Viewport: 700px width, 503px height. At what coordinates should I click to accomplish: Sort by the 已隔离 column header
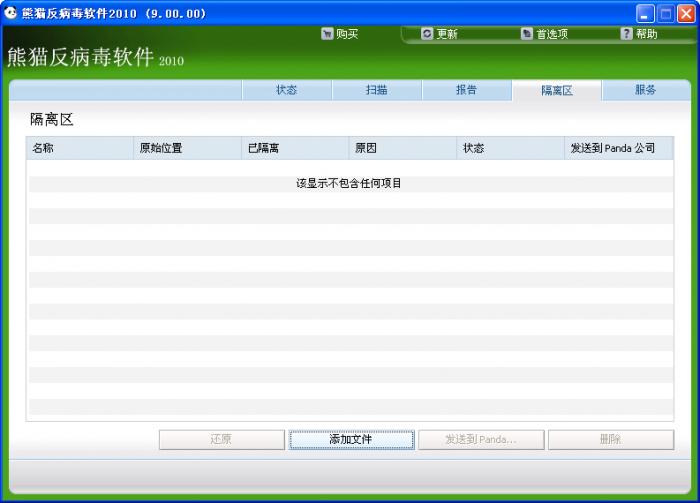(x=295, y=148)
